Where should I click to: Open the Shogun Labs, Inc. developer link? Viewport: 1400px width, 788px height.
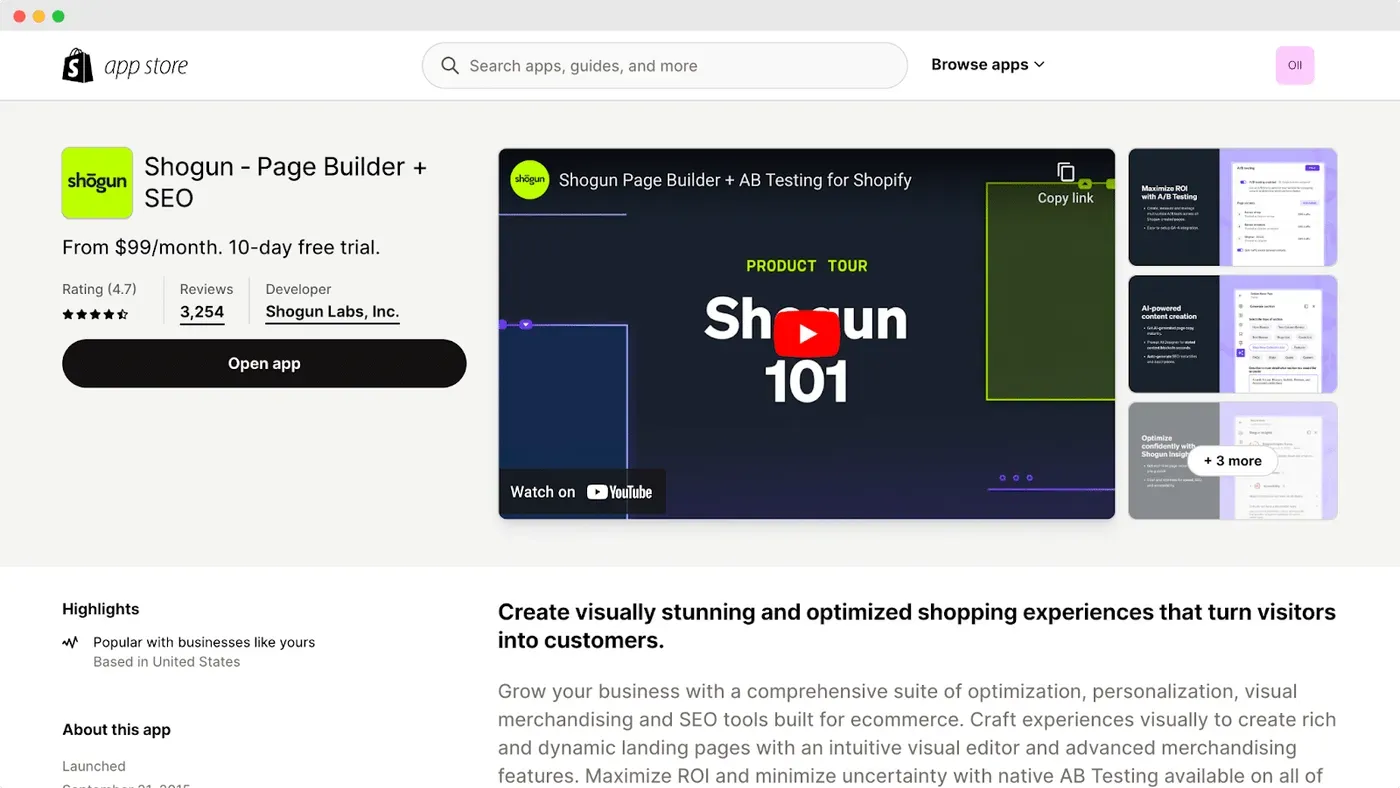pos(332,312)
